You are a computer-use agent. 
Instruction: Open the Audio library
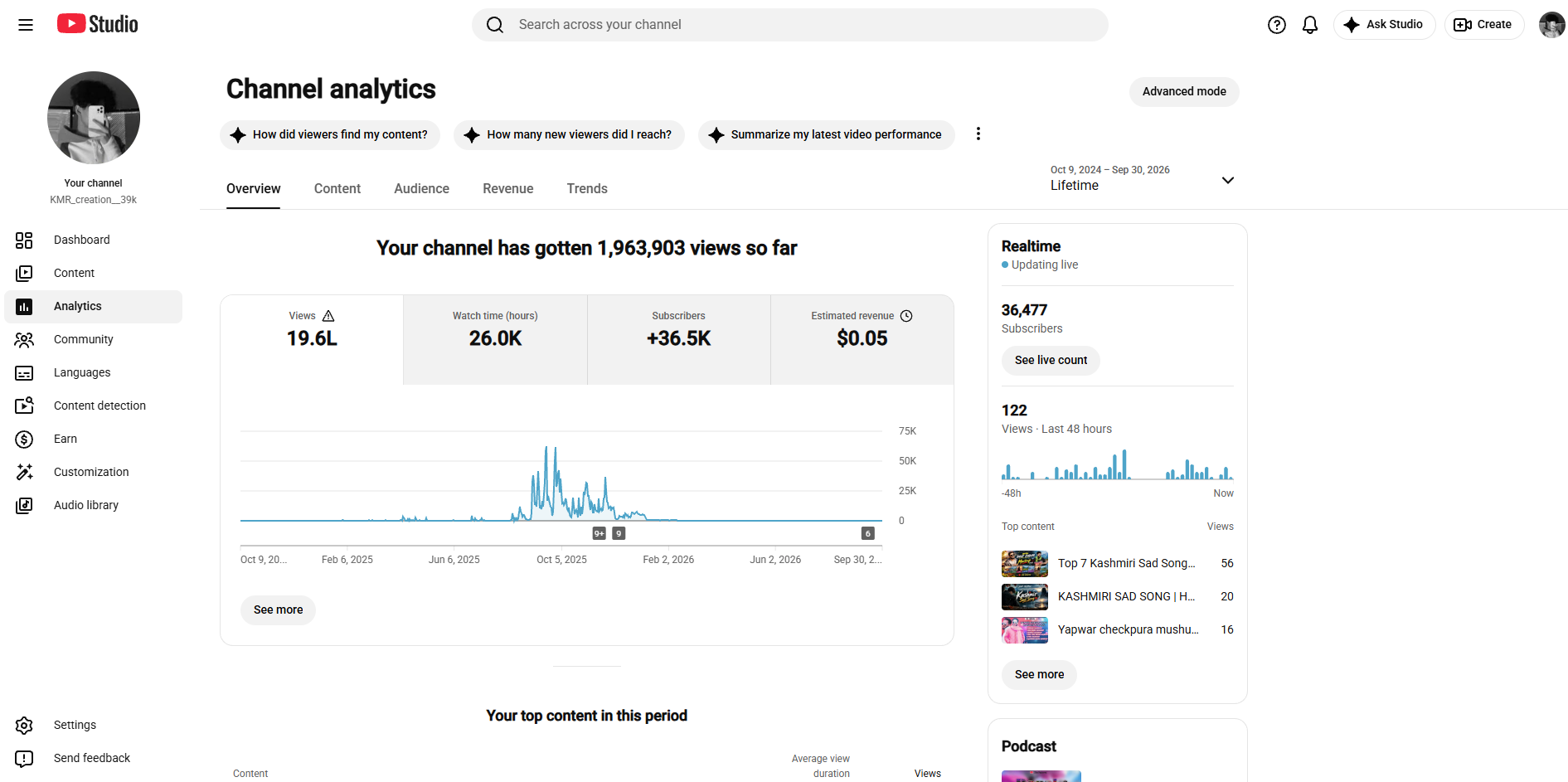(93, 505)
